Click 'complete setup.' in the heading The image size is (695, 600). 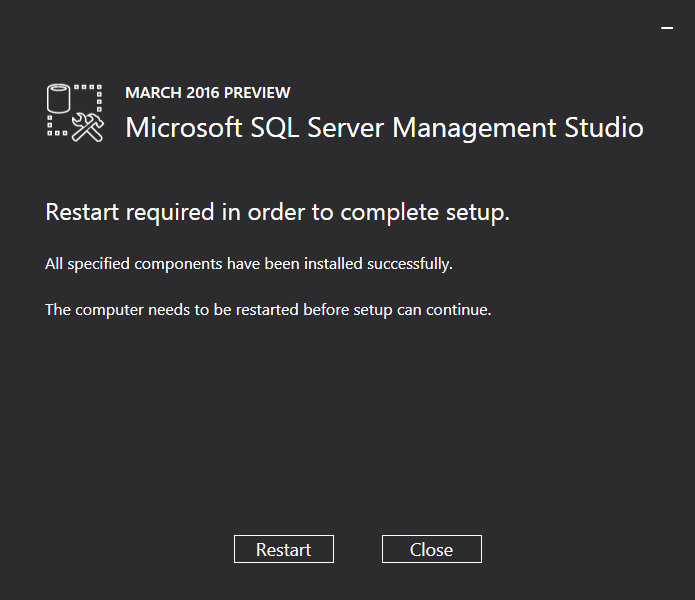coord(425,212)
